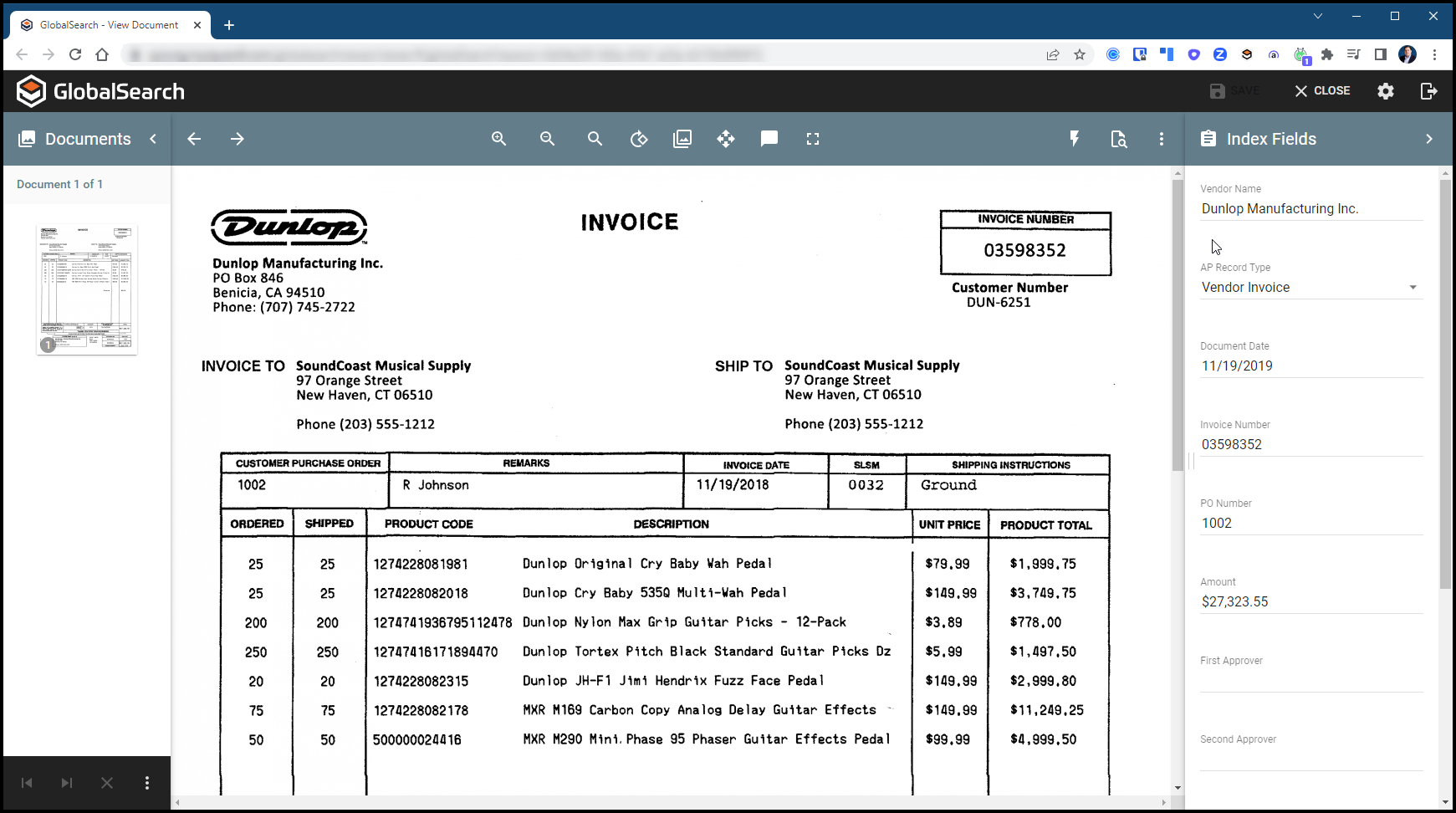Open the AP Record Type dropdown

point(1414,287)
